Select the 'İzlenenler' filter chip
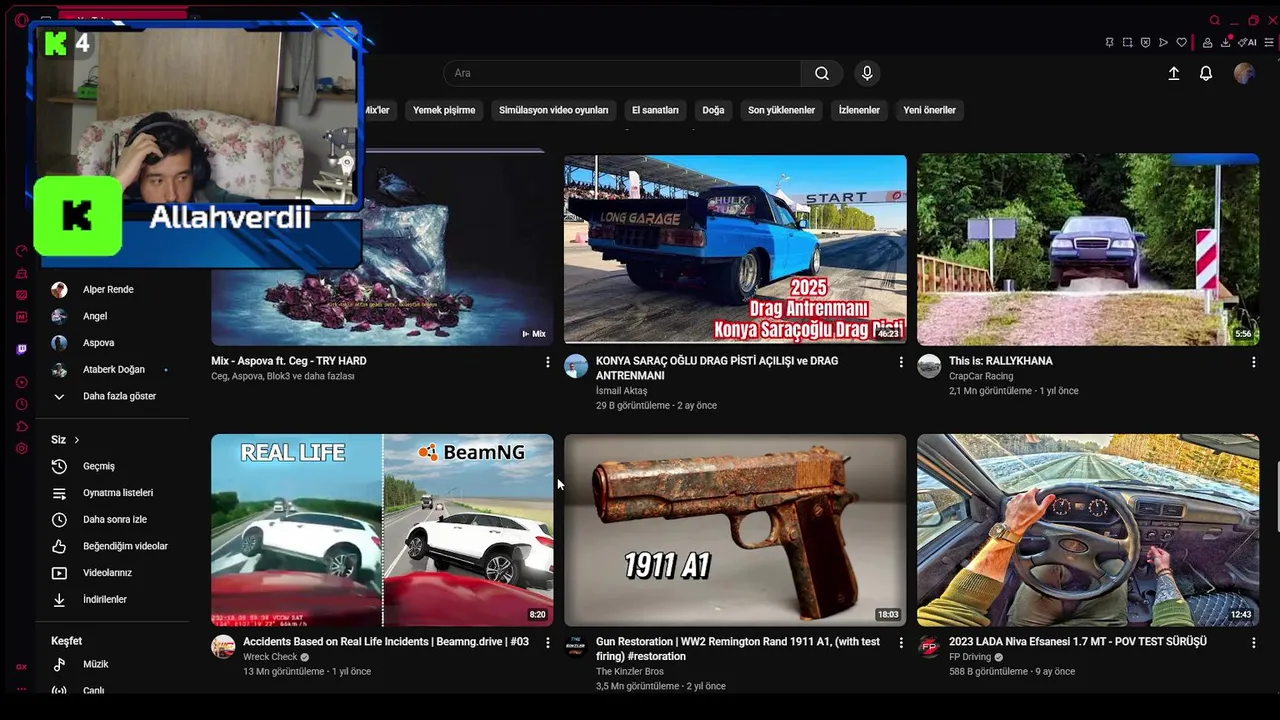Image resolution: width=1280 pixels, height=720 pixels. tap(859, 110)
